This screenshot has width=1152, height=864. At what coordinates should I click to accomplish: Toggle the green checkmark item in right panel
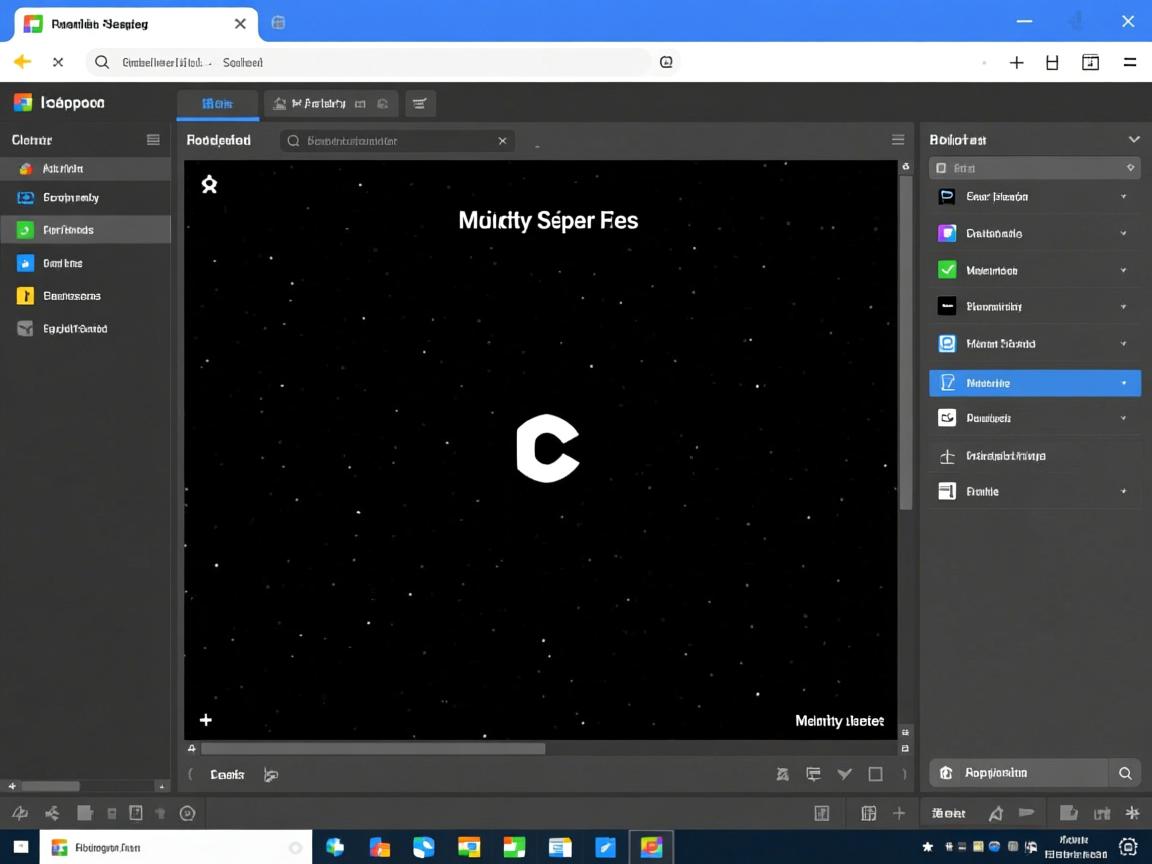[947, 270]
